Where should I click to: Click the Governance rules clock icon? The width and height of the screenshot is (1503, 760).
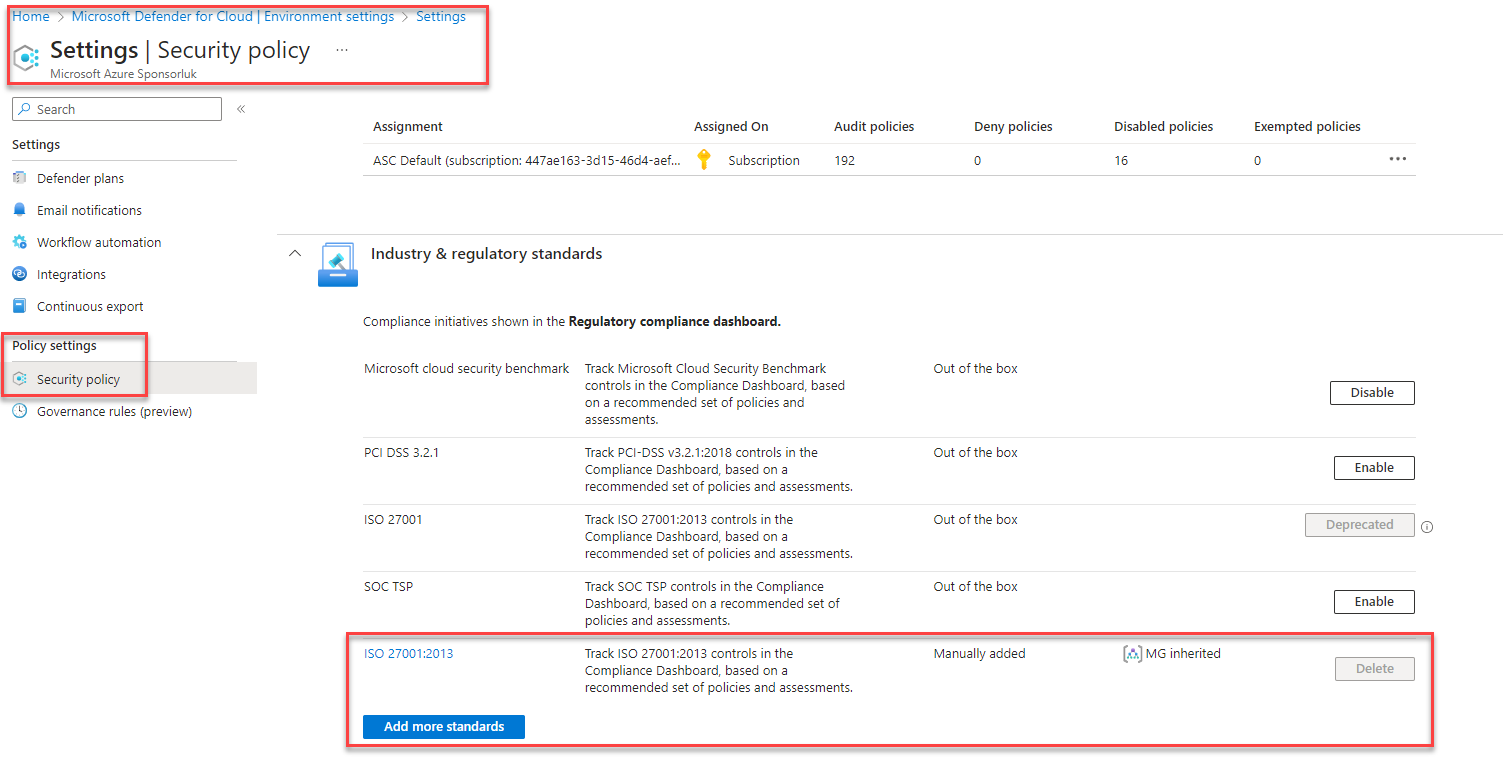[x=19, y=411]
